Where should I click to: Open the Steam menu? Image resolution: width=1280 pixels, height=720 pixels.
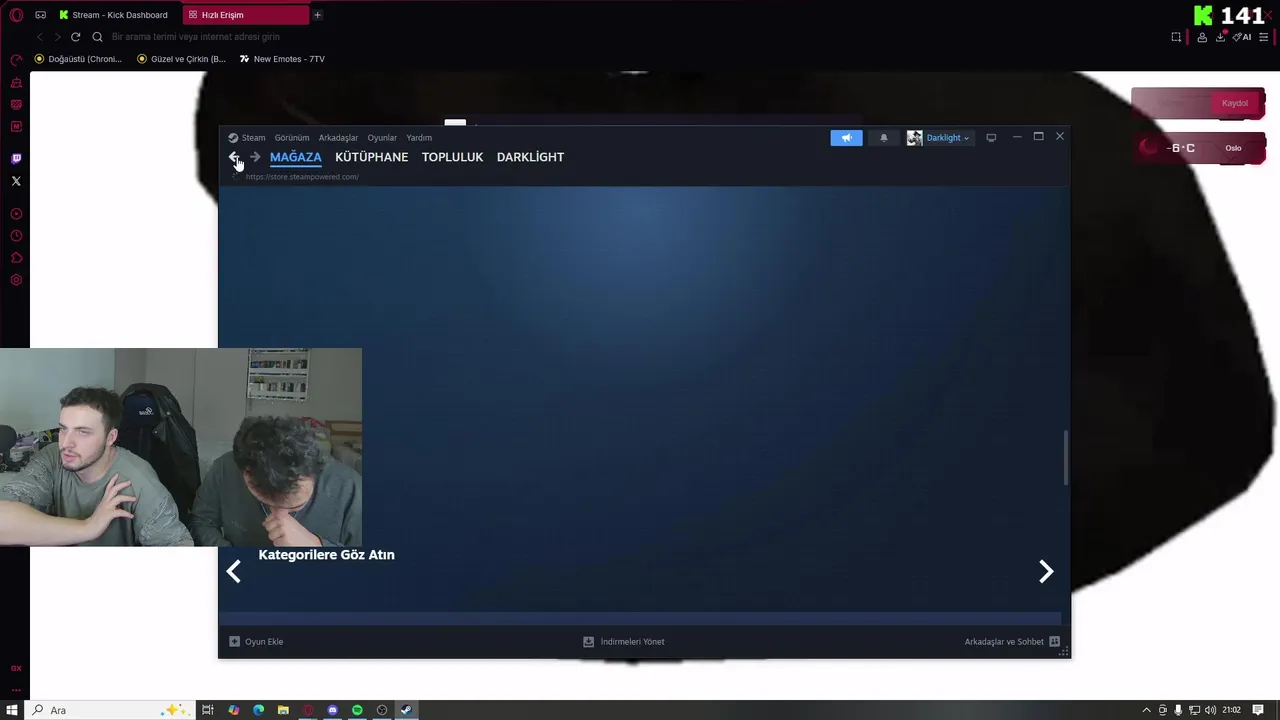coord(253,138)
